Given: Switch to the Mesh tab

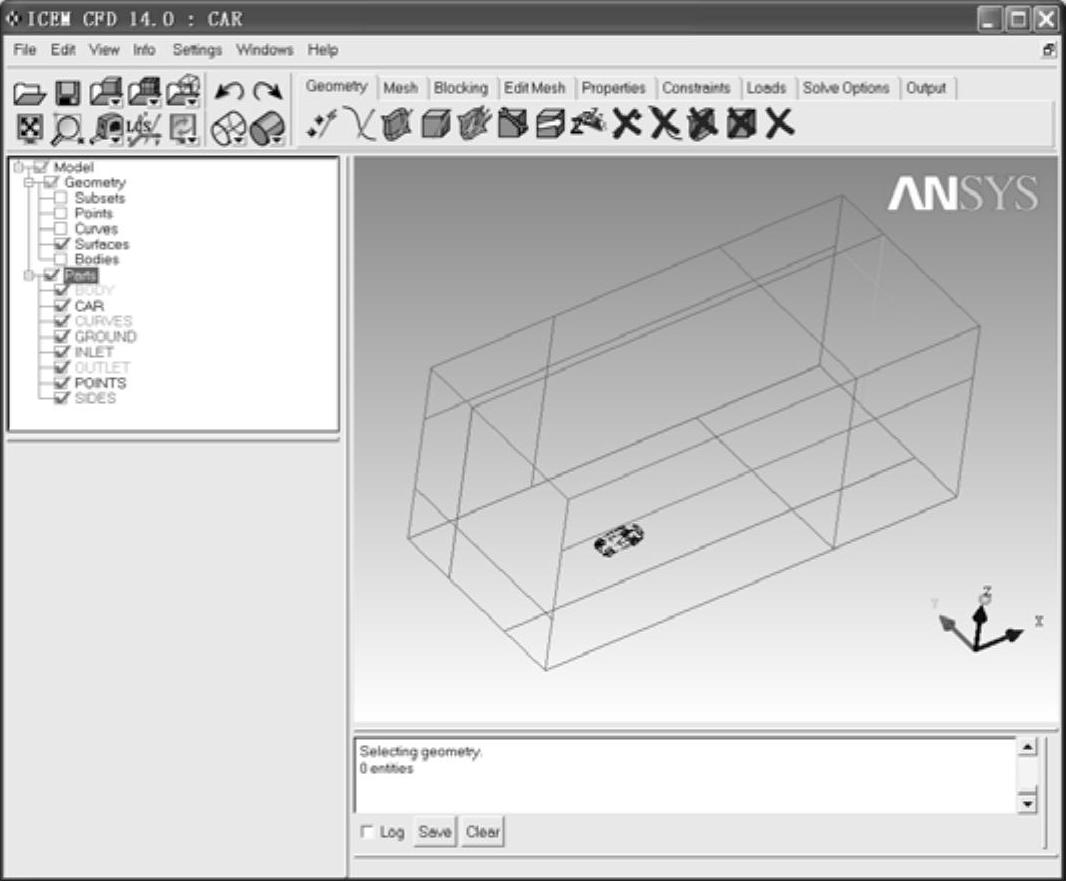Looking at the screenshot, I should (400, 88).
